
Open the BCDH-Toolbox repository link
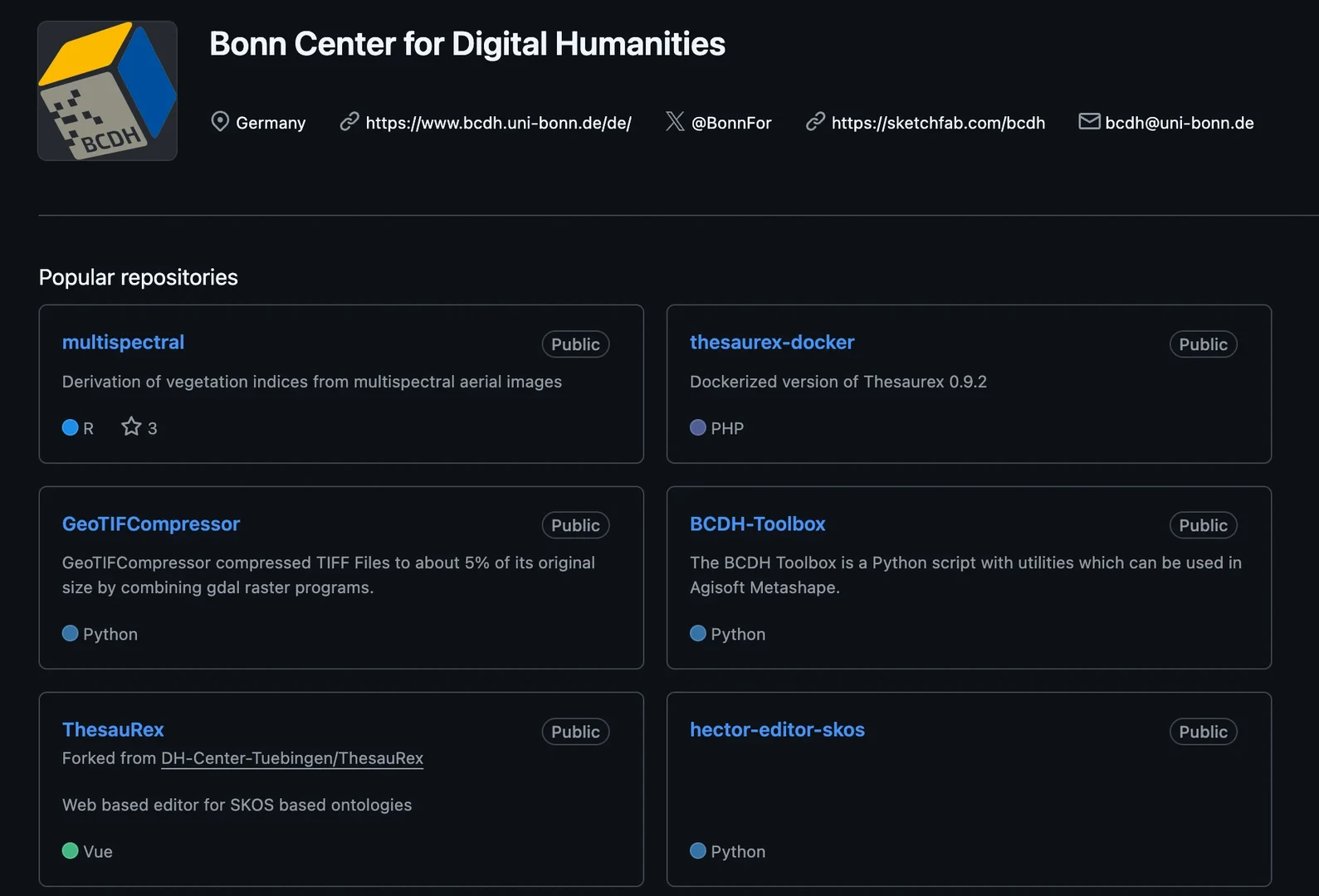click(757, 523)
